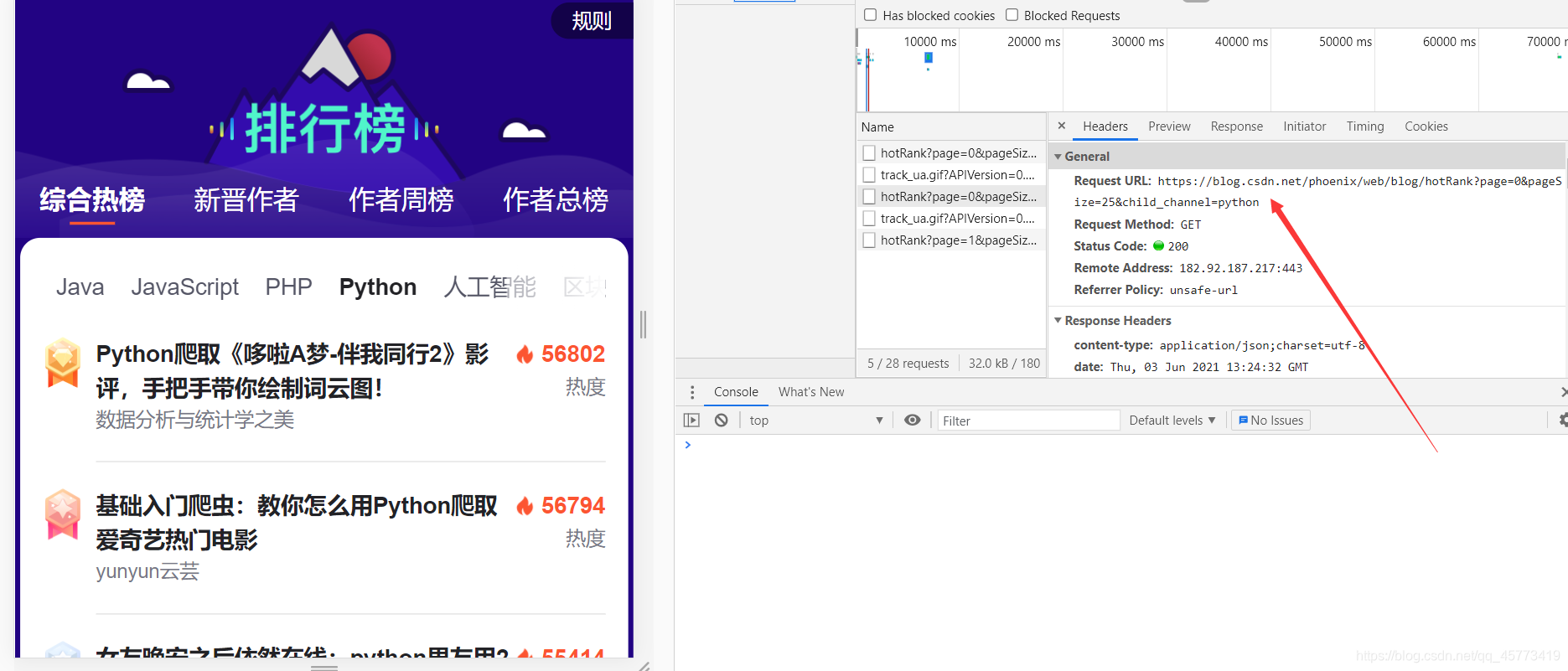Choose the JavaScript category
Screen dimensions: 1568x671
click(185, 287)
